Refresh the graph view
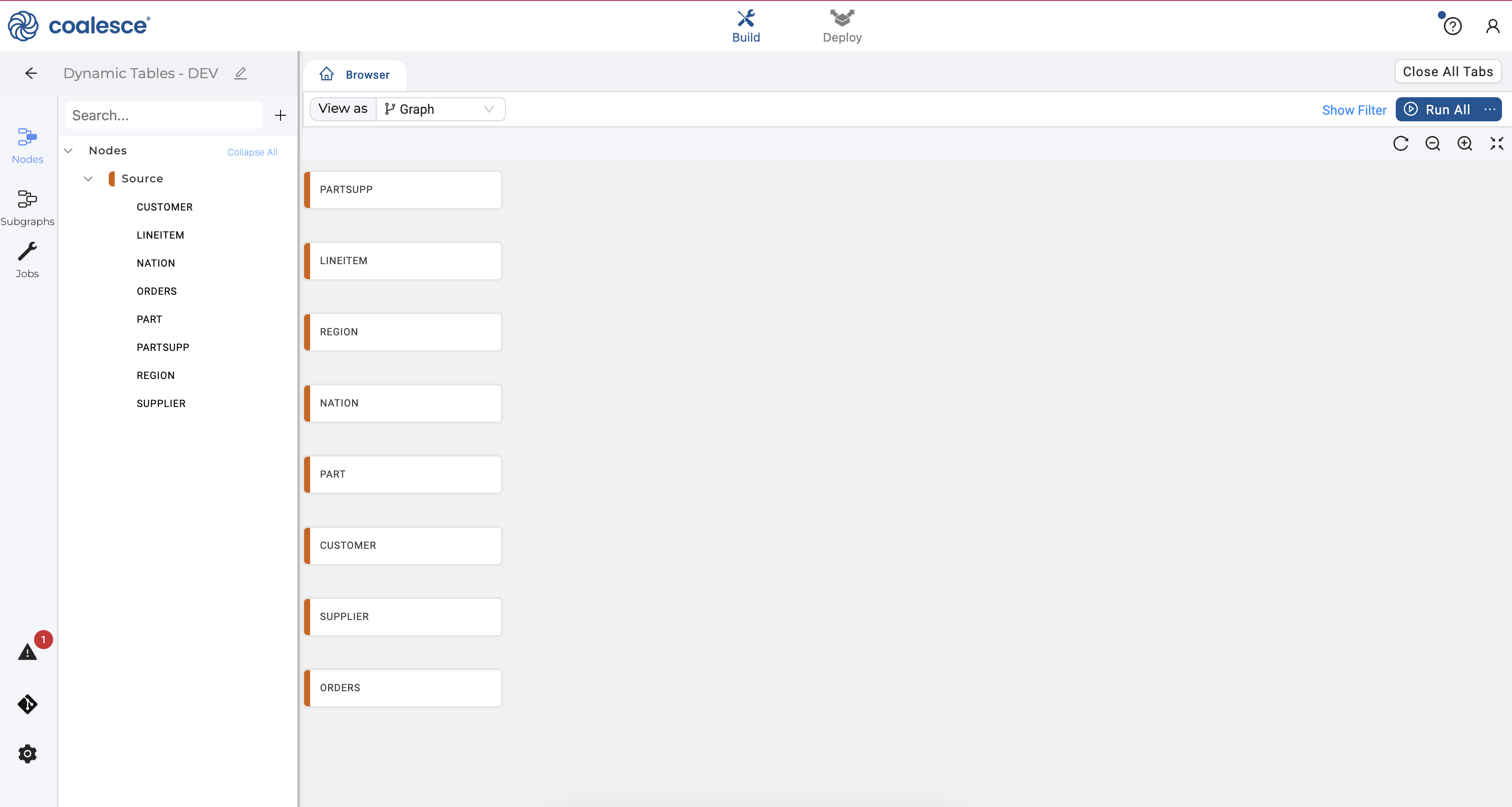1512x807 pixels. point(1400,144)
